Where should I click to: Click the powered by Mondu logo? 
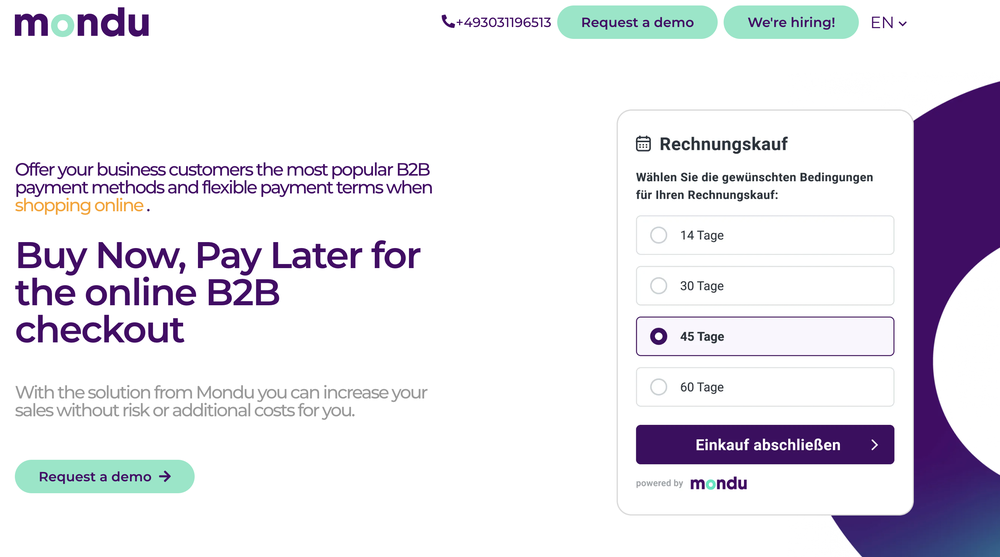pos(718,484)
